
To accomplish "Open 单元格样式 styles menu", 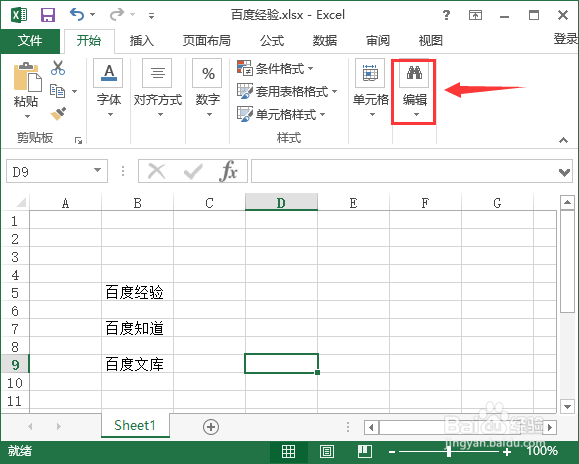I will (x=281, y=114).
